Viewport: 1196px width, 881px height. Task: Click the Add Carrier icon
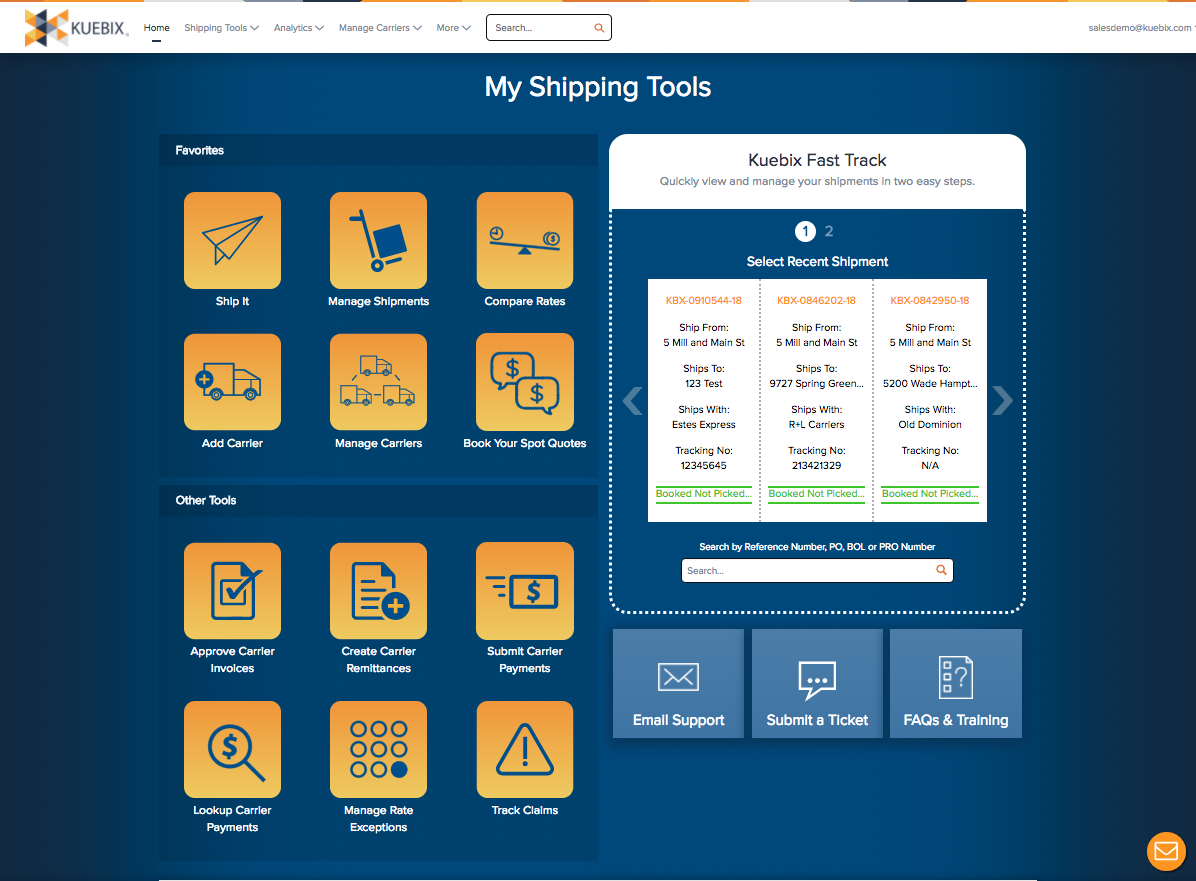[x=232, y=381]
